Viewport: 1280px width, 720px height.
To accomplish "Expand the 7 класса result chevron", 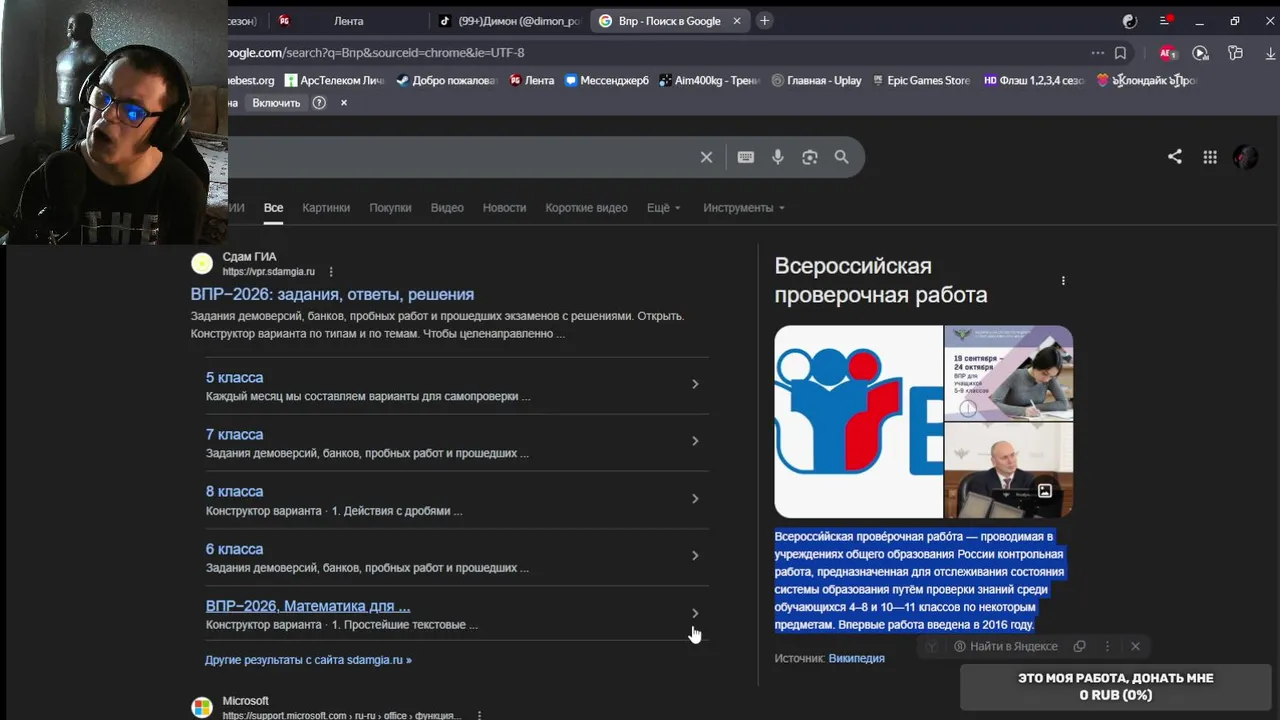I will pyautogui.click(x=695, y=441).
